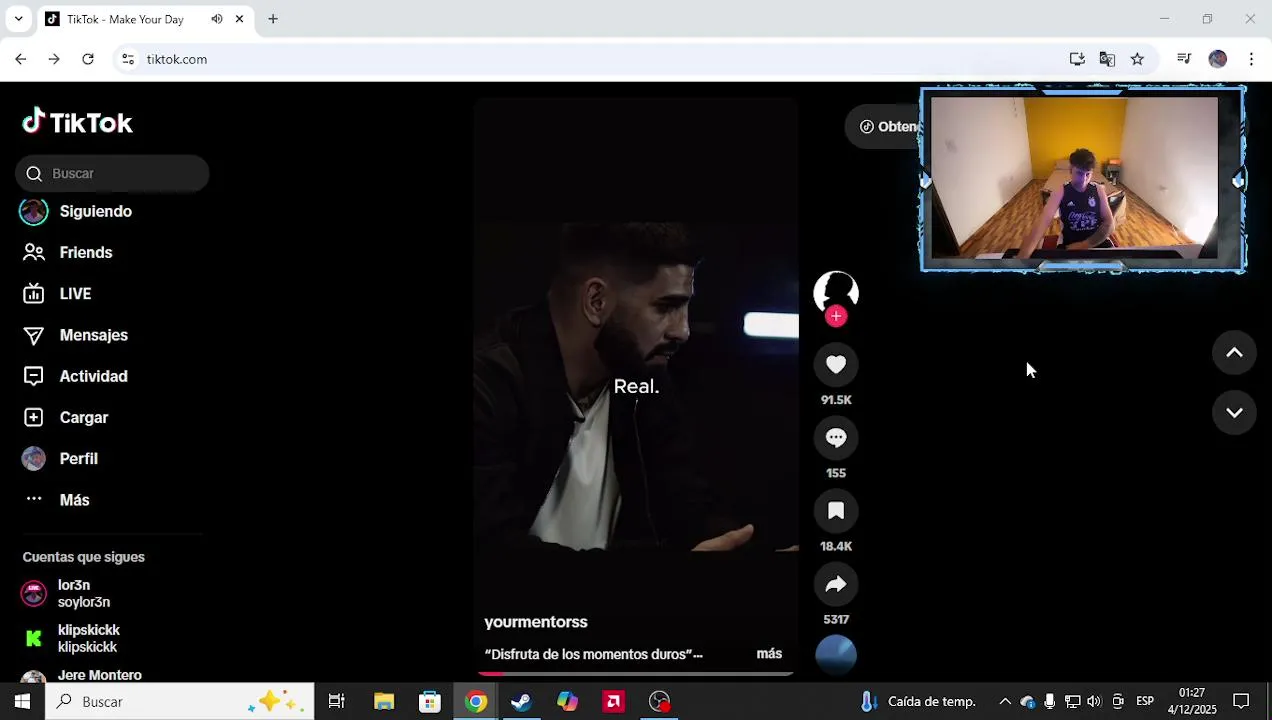Click the translate page icon
Screen dimensions: 1272x720
(x=1107, y=59)
